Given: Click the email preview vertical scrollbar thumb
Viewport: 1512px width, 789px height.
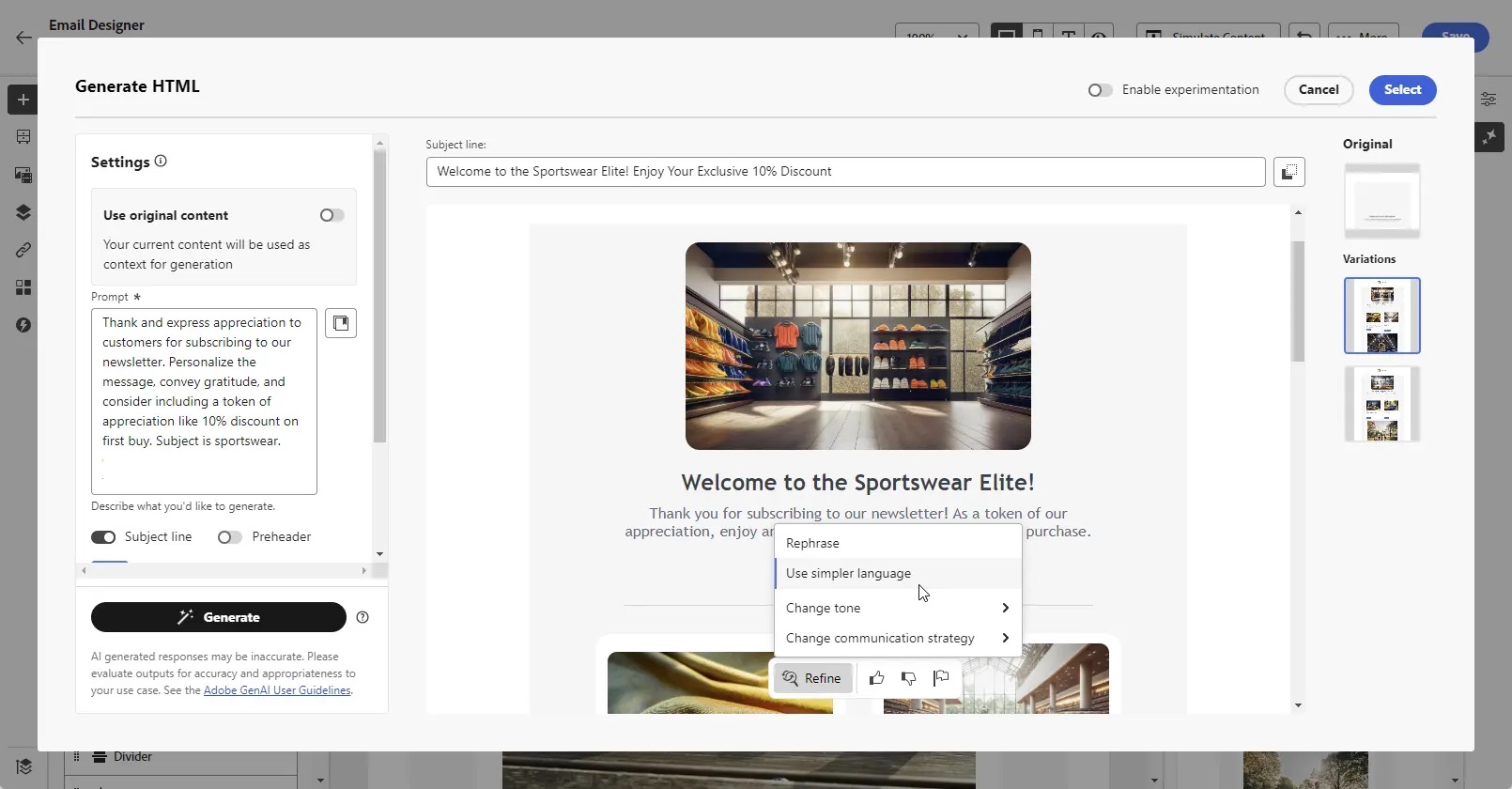Looking at the screenshot, I should coord(1298,302).
